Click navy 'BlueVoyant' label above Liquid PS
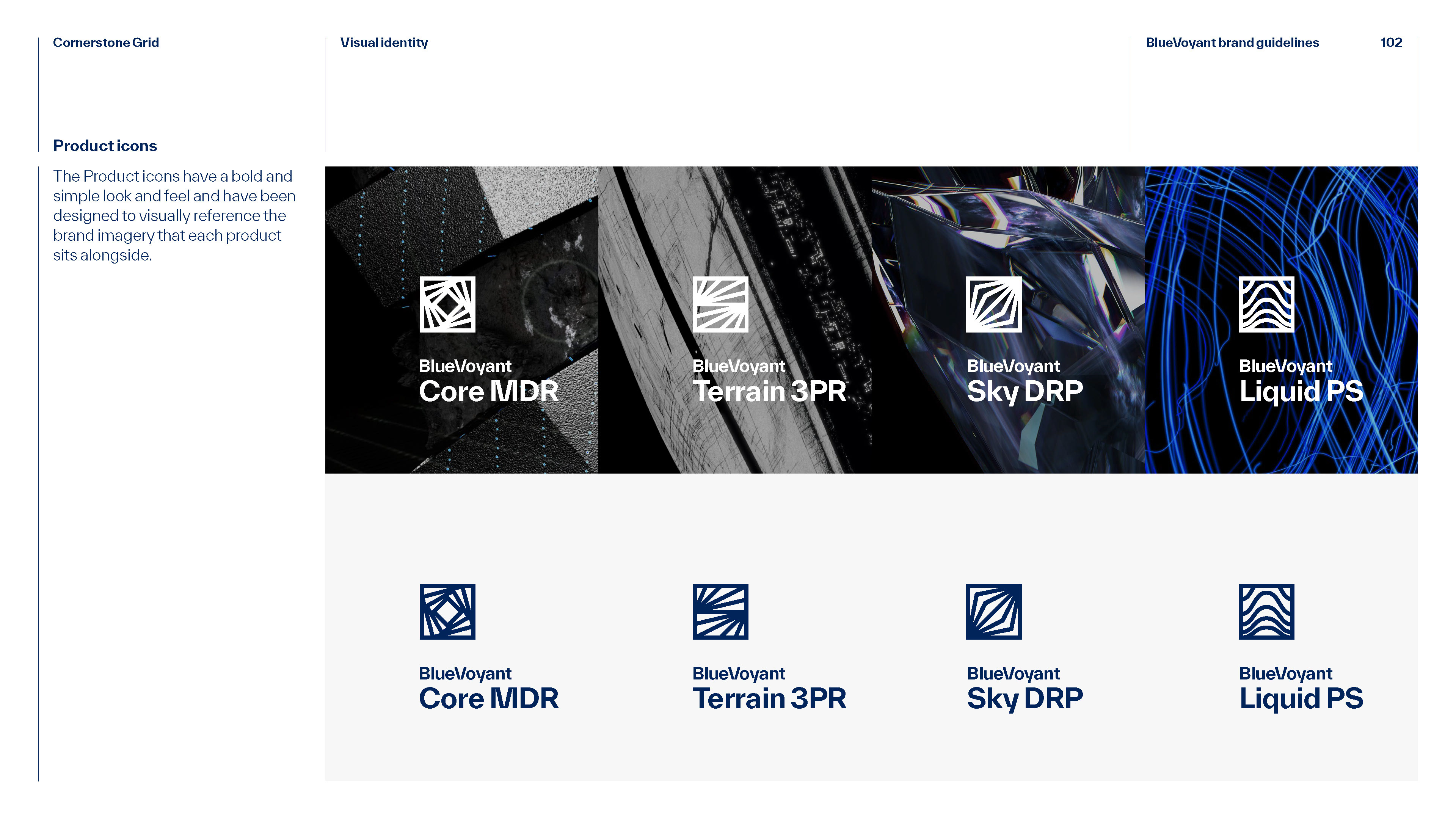The width and height of the screenshot is (1456, 819). (x=1285, y=674)
